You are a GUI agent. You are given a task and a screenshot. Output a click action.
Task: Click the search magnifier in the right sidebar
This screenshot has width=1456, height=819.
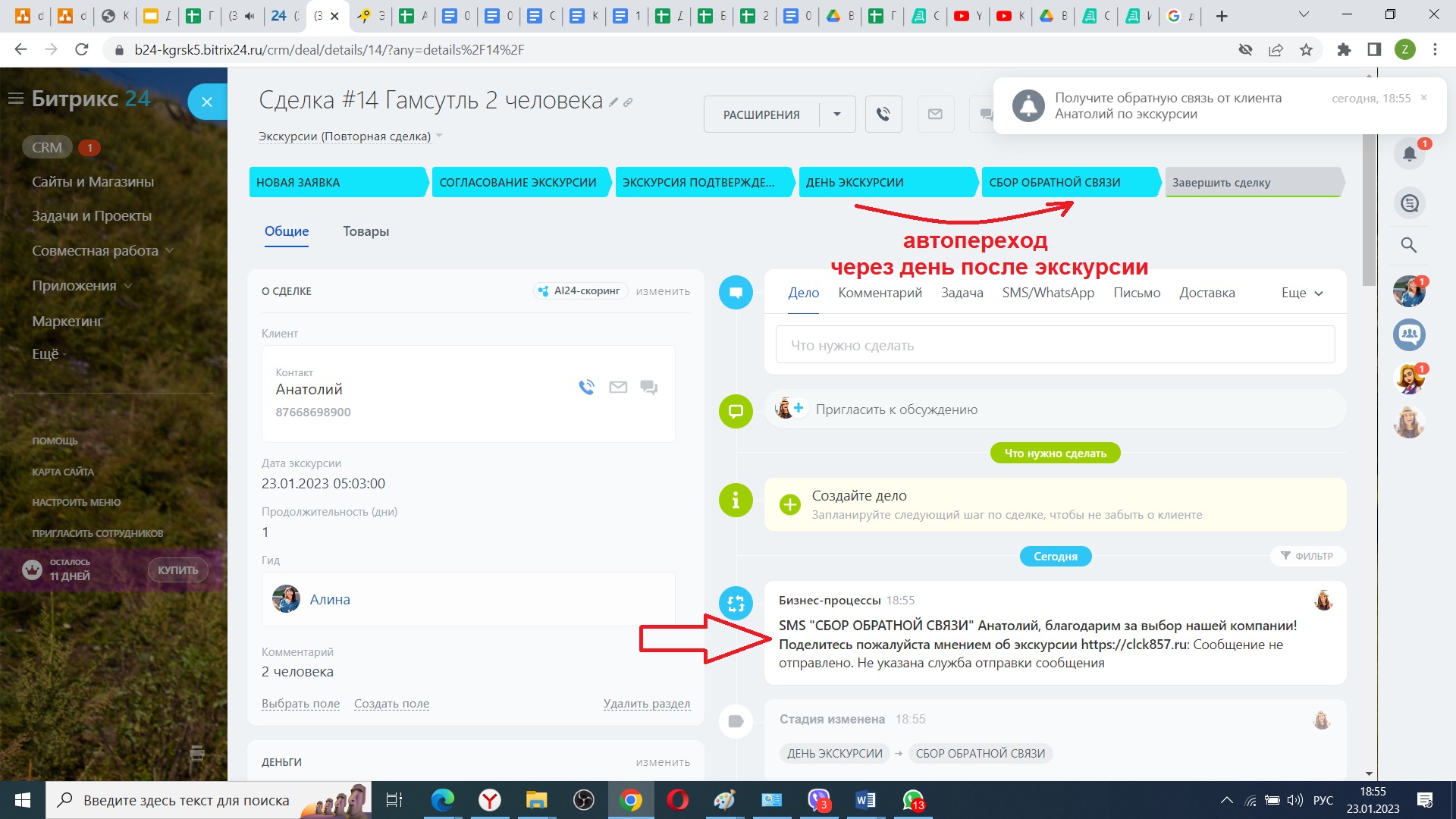[x=1409, y=245]
